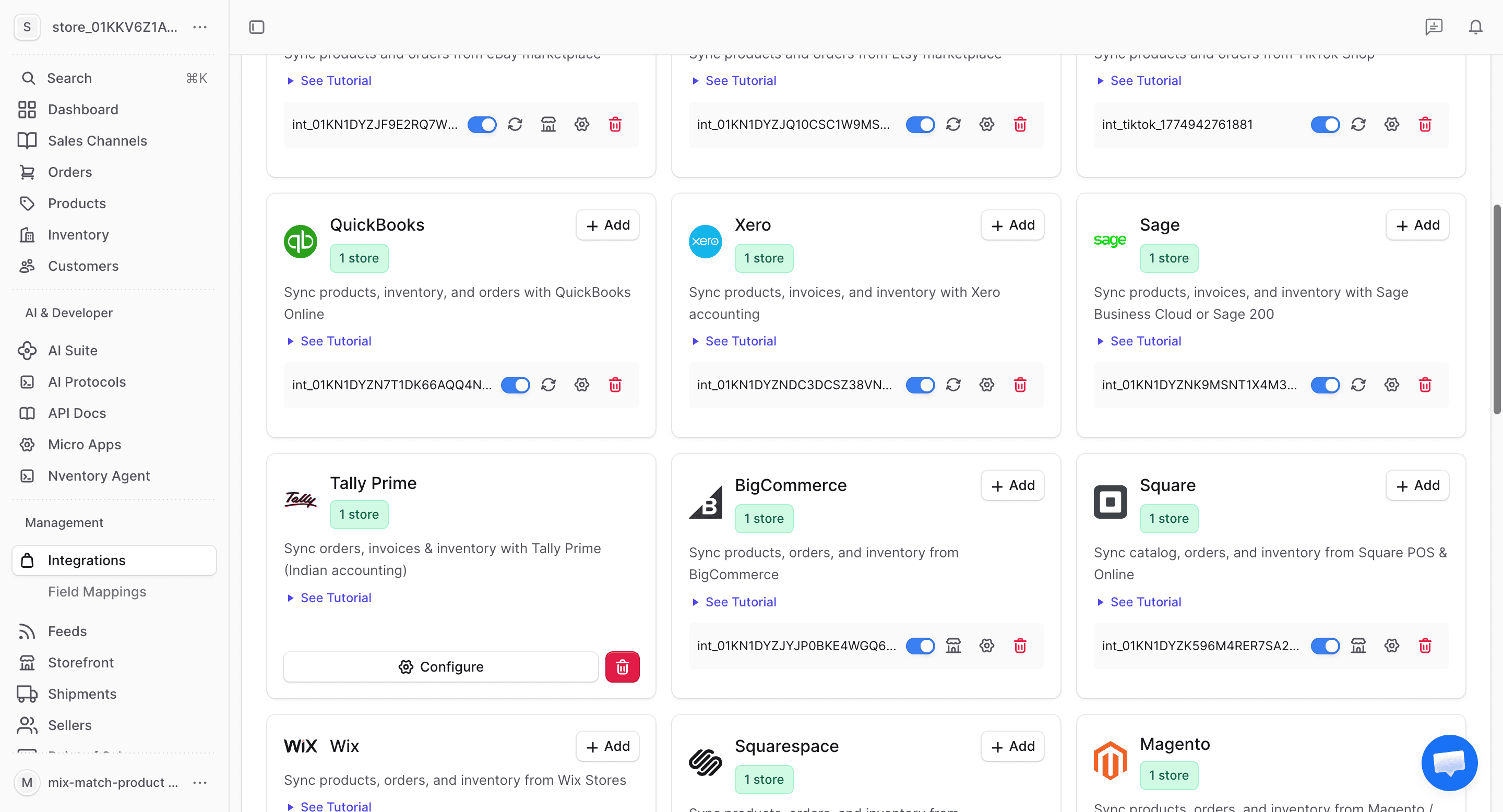Open the live chat bubble

[x=1449, y=762]
